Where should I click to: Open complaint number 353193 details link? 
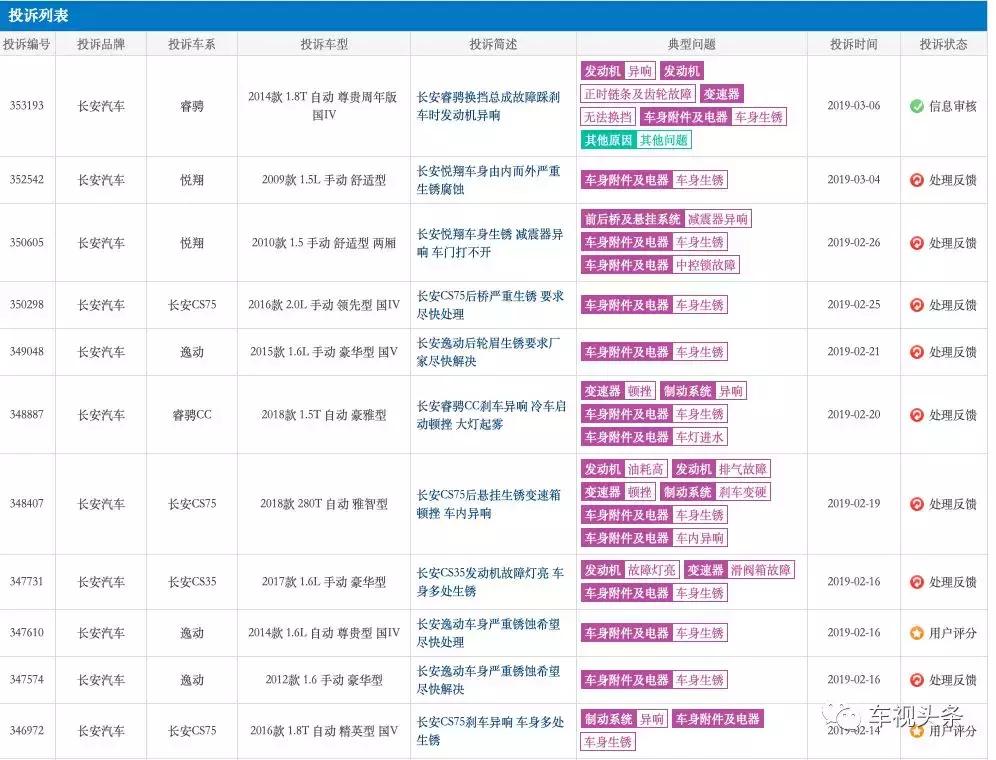(x=27, y=106)
